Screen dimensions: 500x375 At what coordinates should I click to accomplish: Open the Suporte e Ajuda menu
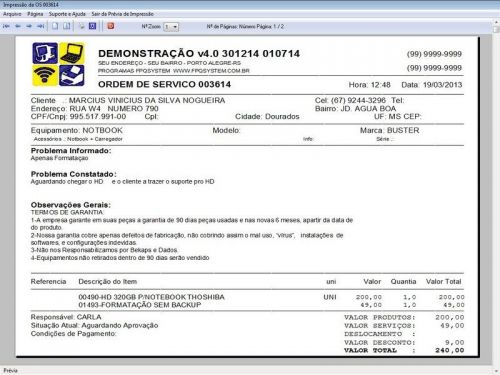[67, 14]
